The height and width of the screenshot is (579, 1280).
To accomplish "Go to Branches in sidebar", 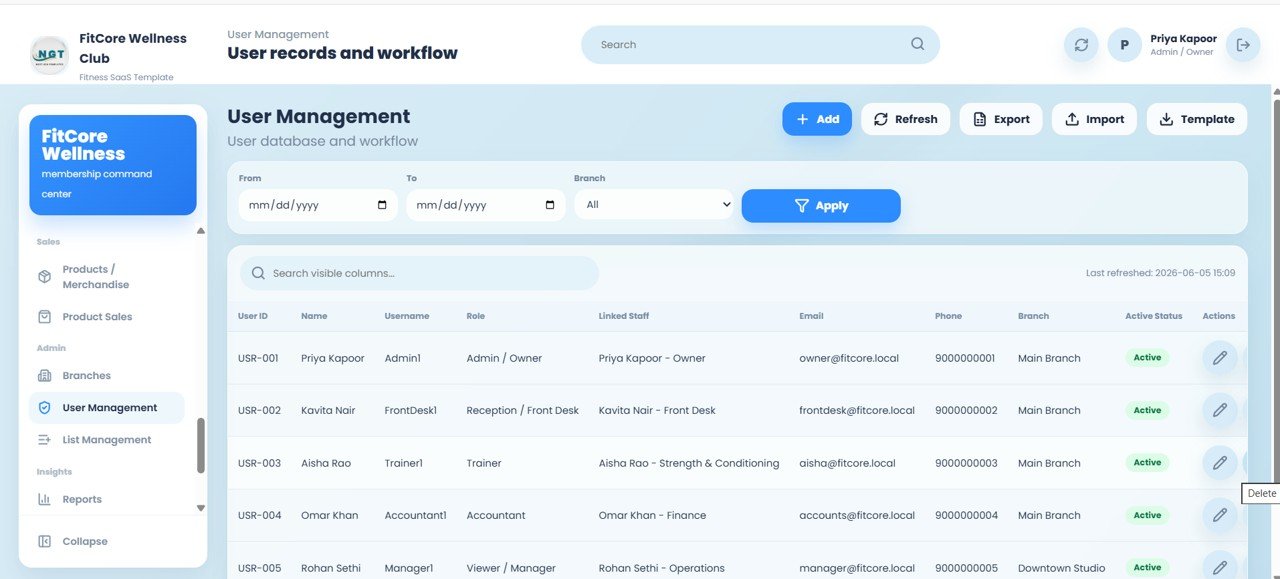I will (107, 376).
